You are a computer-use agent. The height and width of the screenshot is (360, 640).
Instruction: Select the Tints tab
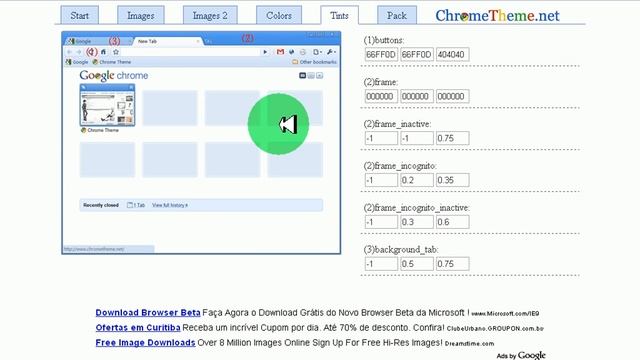[339, 16]
